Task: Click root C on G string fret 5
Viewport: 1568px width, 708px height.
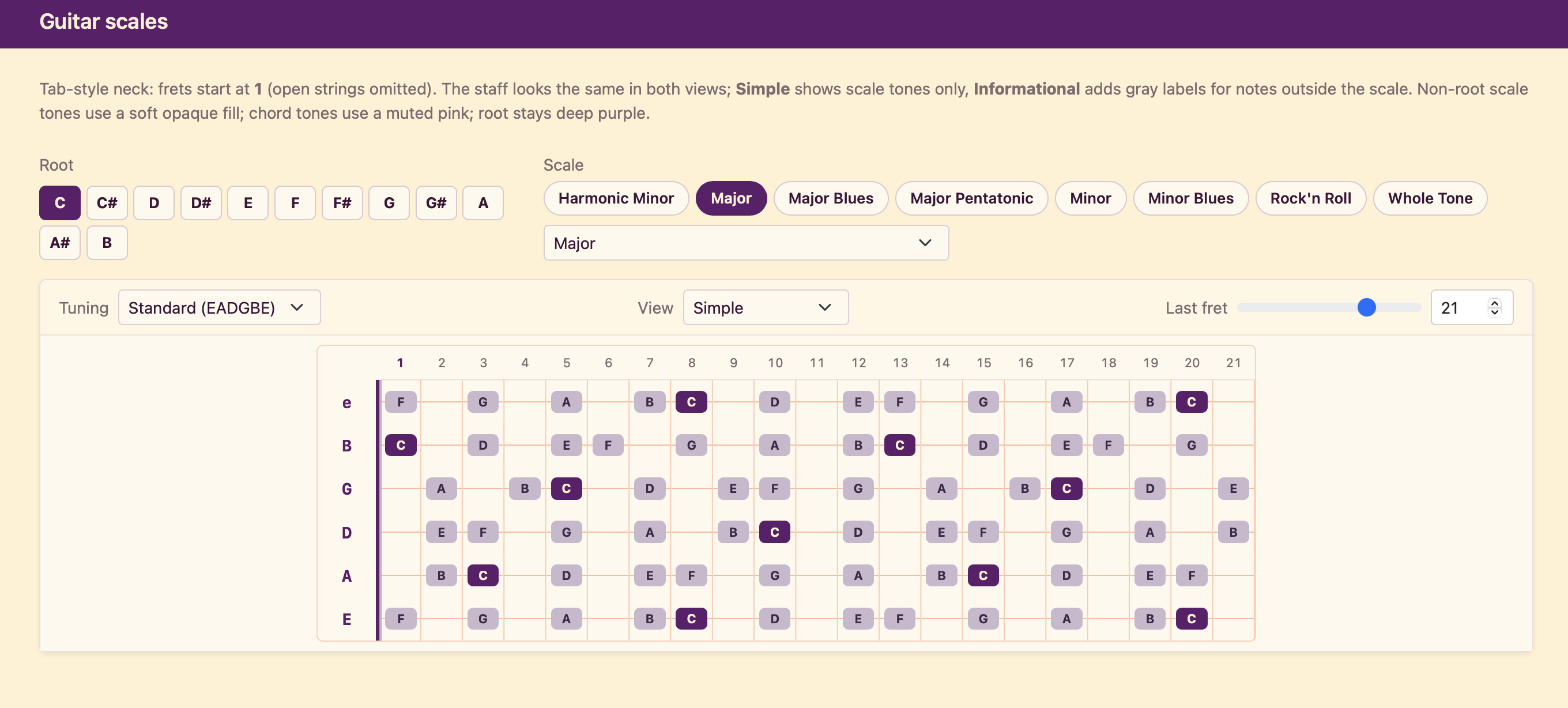Action: coord(567,488)
